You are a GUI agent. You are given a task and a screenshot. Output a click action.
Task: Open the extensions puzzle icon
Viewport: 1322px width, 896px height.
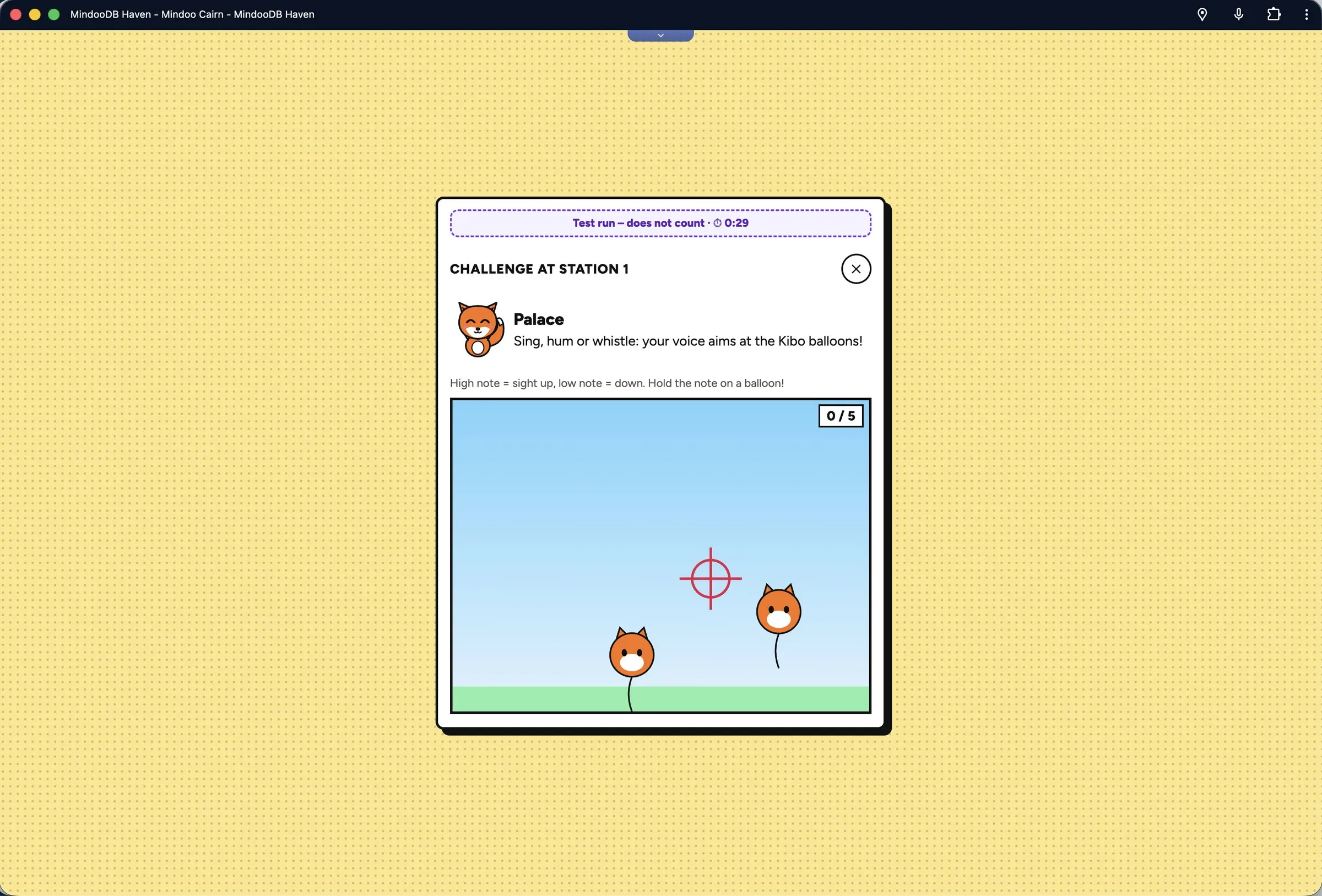tap(1274, 14)
